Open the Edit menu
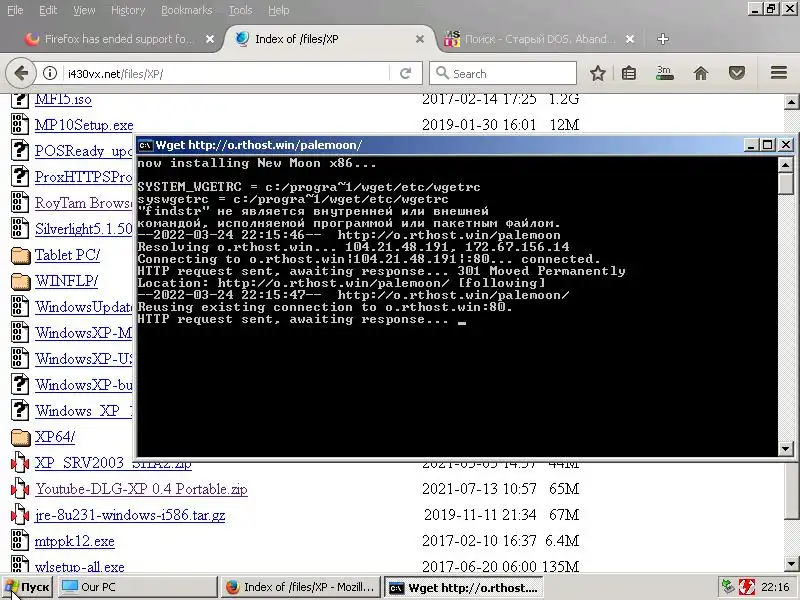Image resolution: width=800 pixels, height=600 pixels. 48,10
